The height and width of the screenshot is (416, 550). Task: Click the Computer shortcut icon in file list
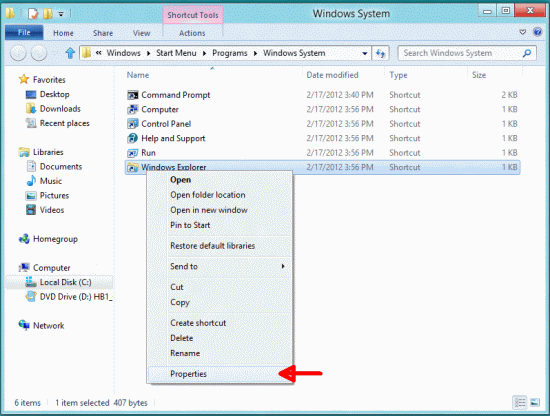click(133, 109)
